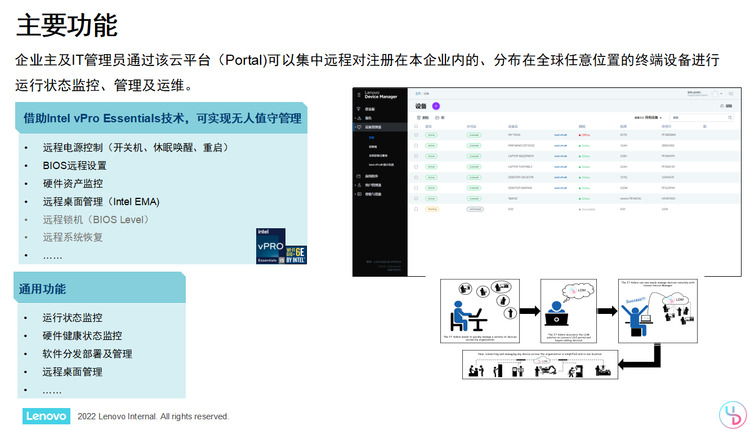Open the all-devices filter dropdown near the search box
The image size is (750, 430).
click(x=648, y=118)
